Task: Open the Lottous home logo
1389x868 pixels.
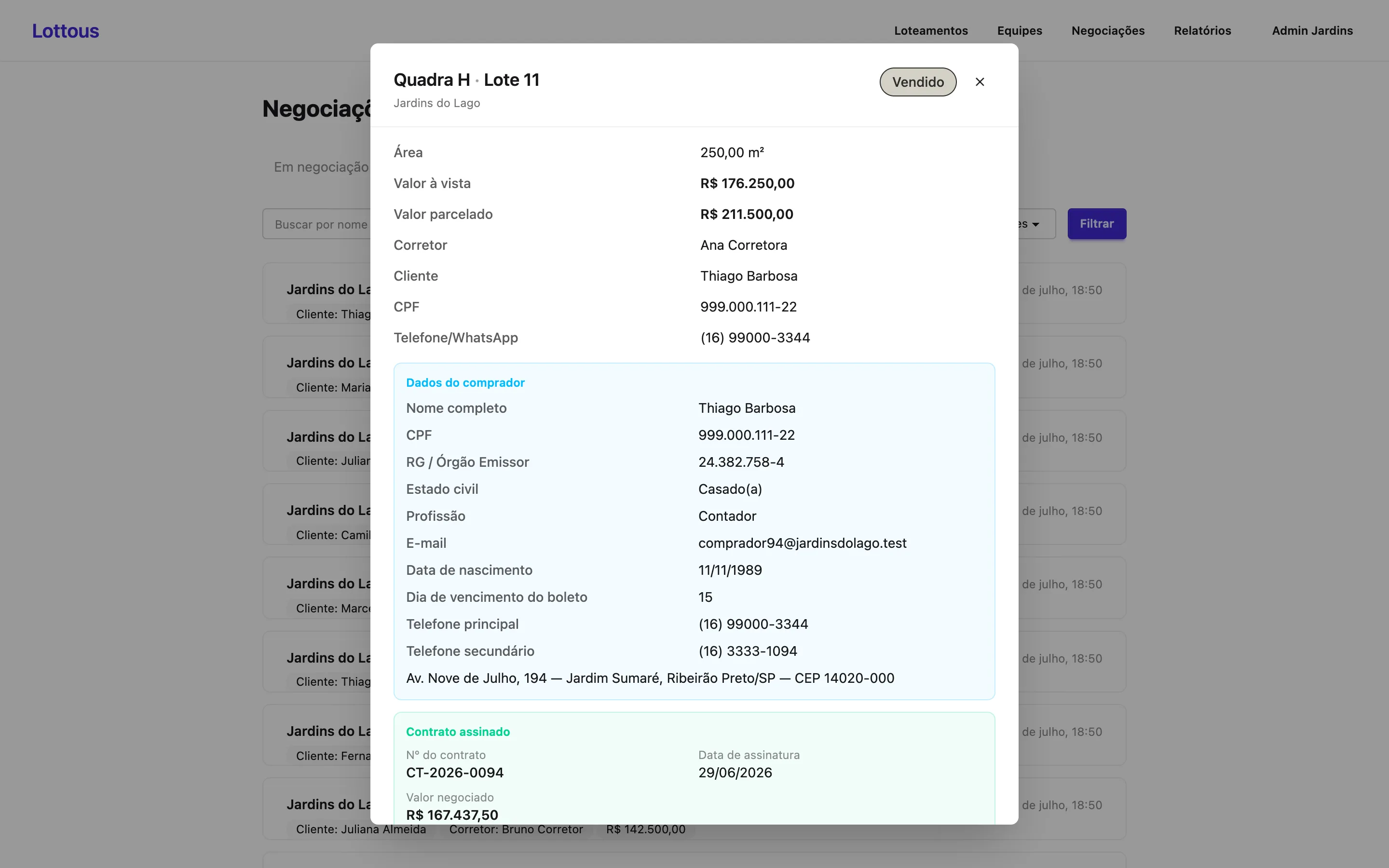Action: [x=66, y=30]
